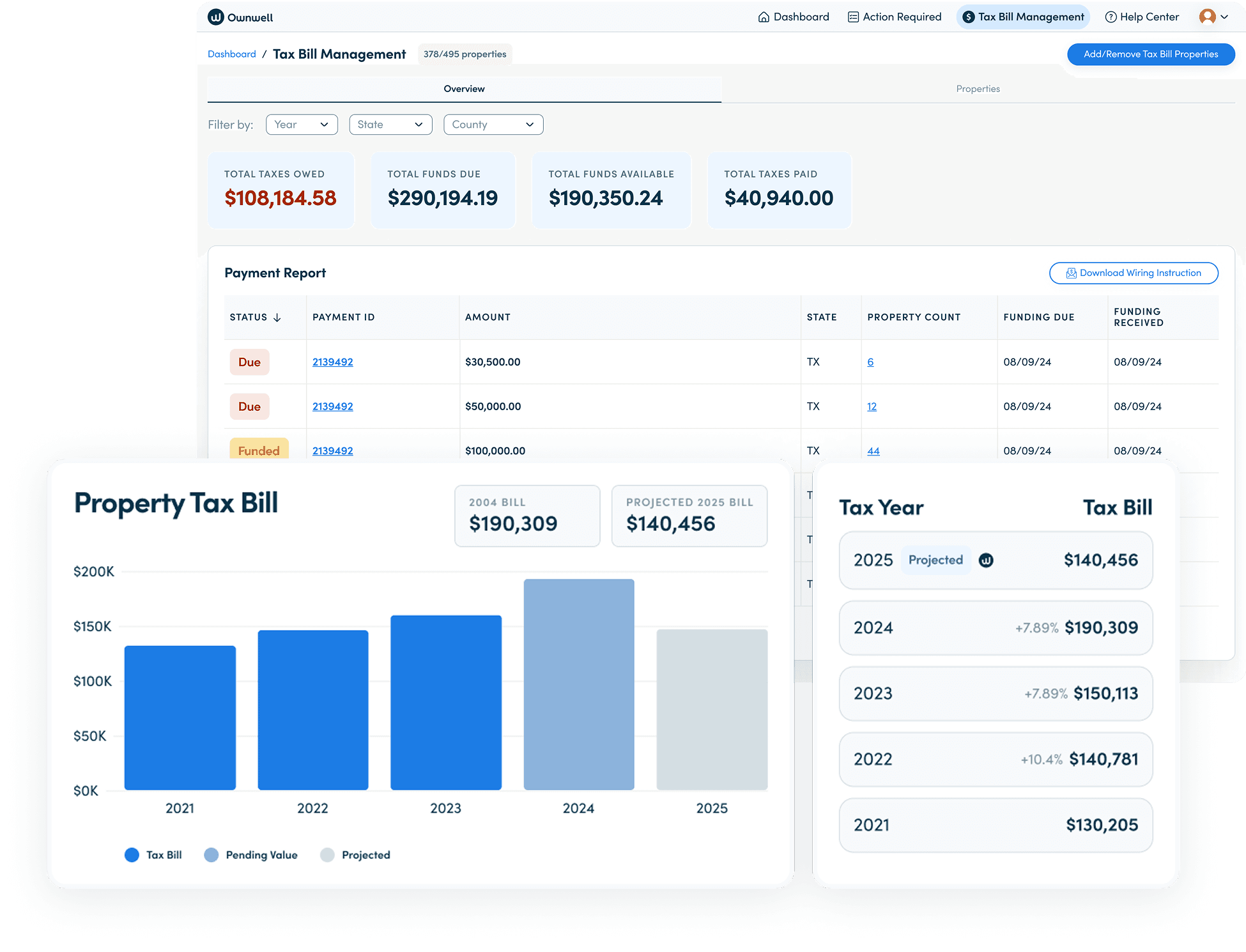Click the Ownwell badge beside Projected

coord(986,560)
